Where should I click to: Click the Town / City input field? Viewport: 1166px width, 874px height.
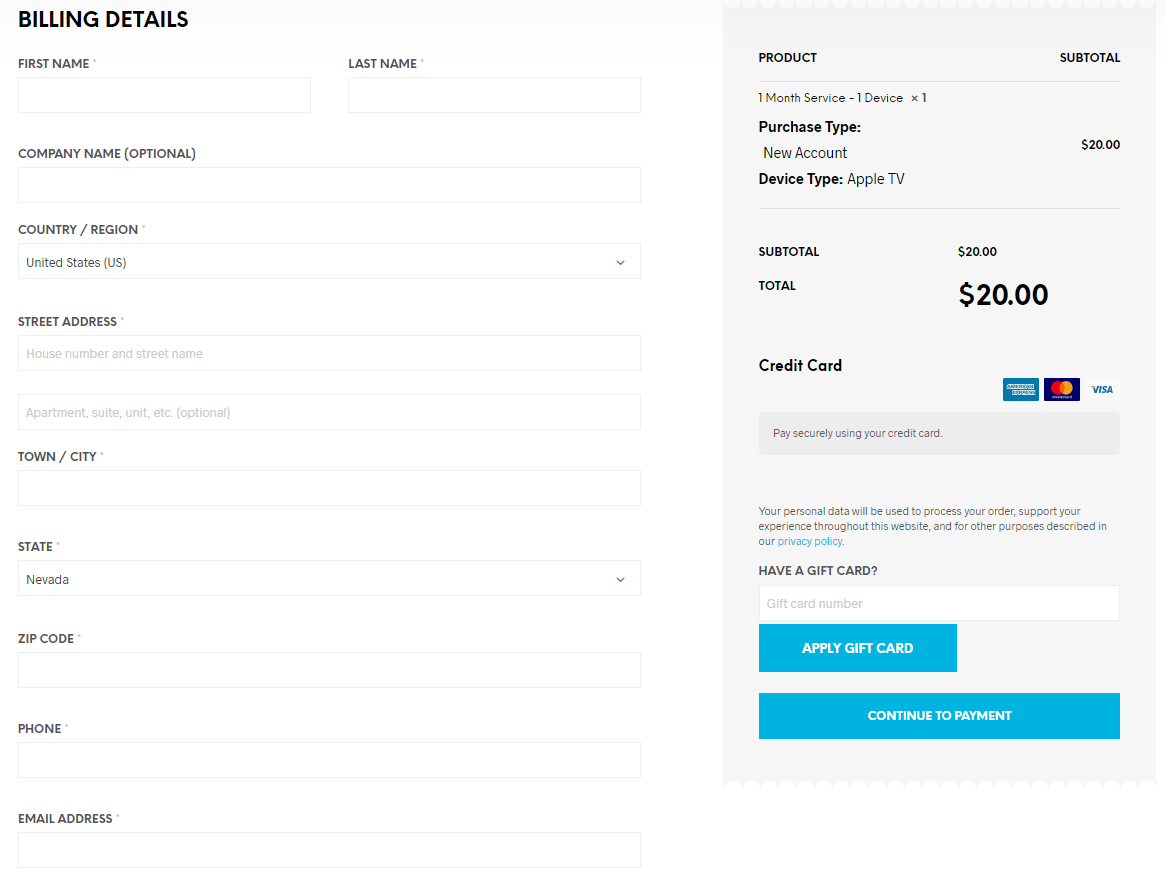pyautogui.click(x=329, y=488)
